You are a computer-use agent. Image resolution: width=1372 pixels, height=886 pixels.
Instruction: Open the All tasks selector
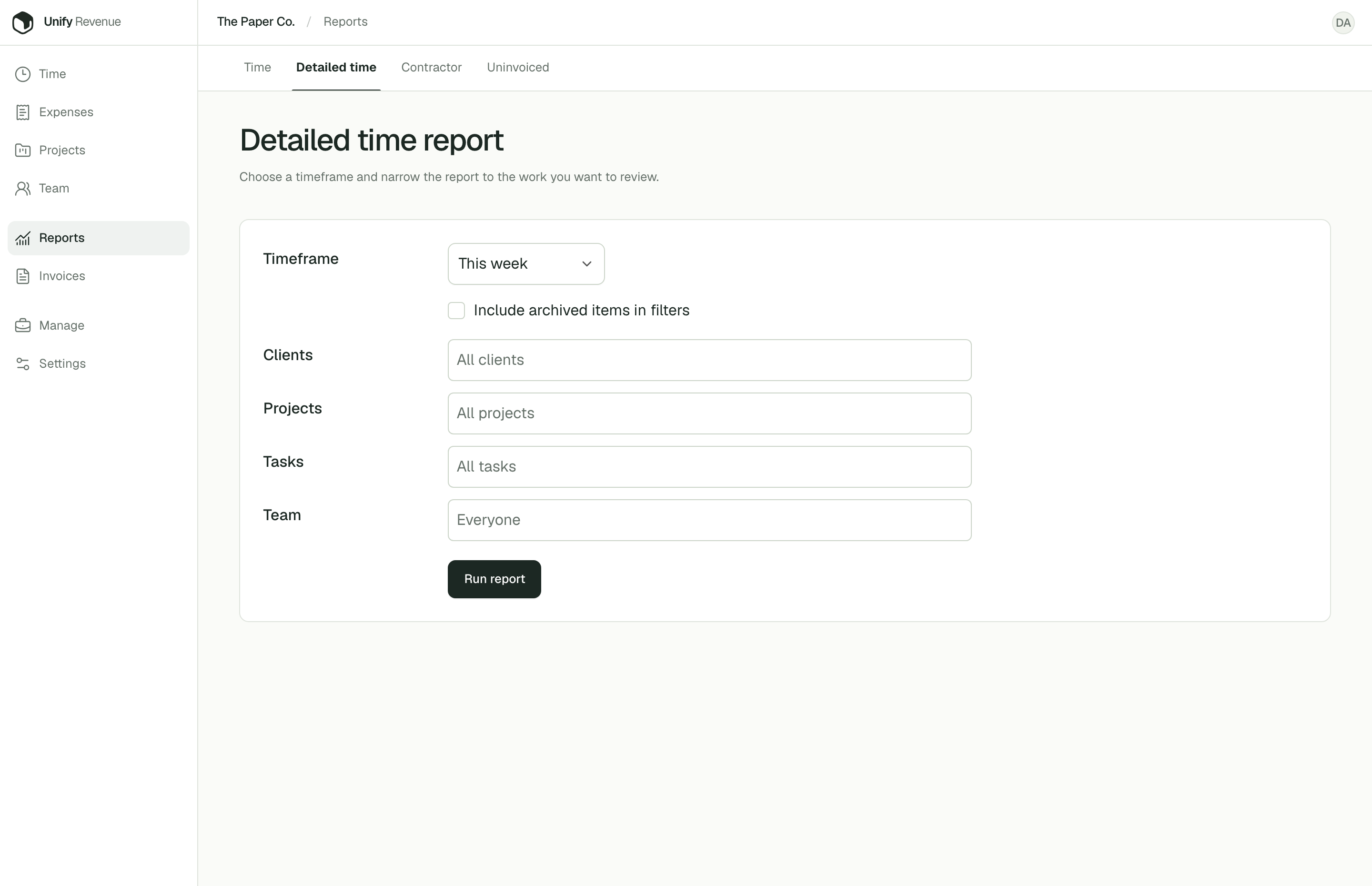709,467
